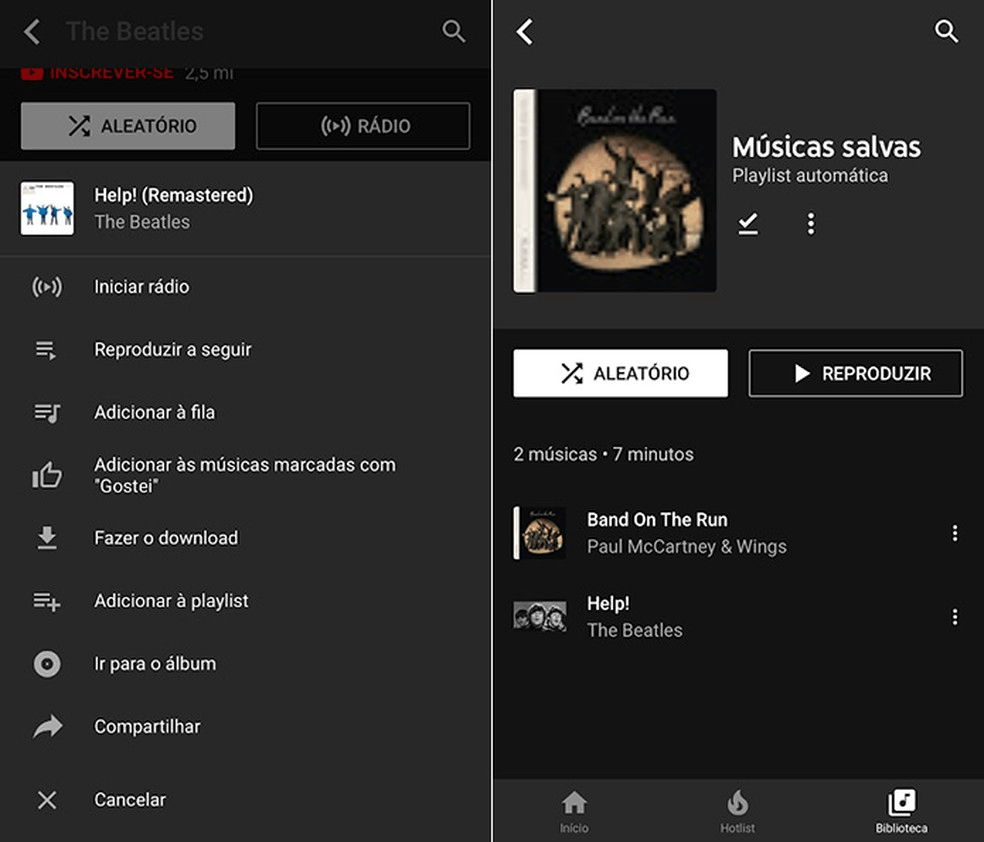Open the Band On The Run album thumbnail
Image resolution: width=984 pixels, height=842 pixels.
click(540, 533)
